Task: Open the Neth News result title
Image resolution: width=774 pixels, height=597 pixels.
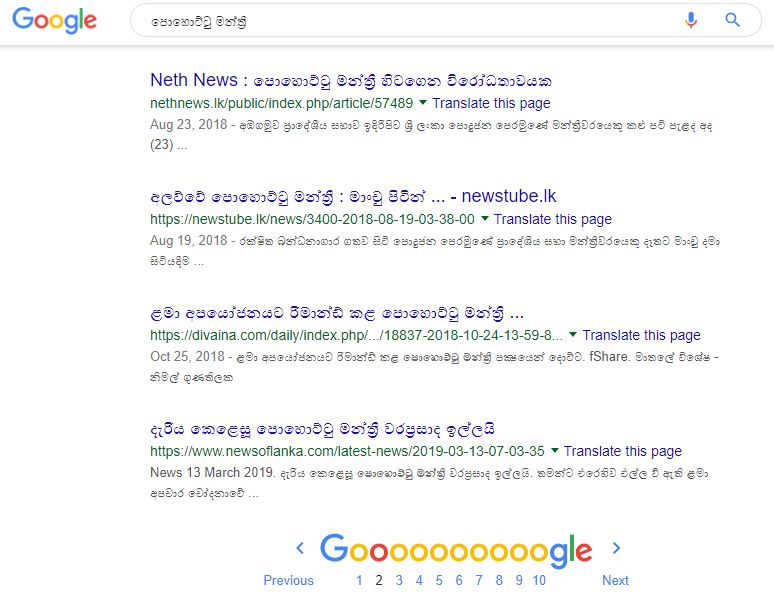Action: click(x=350, y=80)
